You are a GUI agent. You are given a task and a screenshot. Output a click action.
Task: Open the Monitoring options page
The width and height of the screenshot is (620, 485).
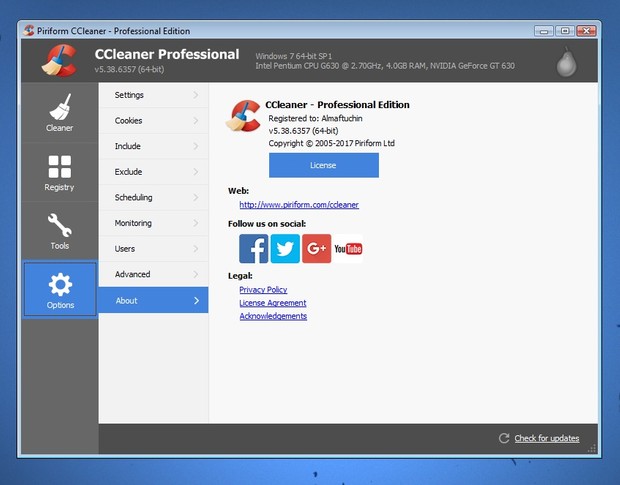click(153, 223)
